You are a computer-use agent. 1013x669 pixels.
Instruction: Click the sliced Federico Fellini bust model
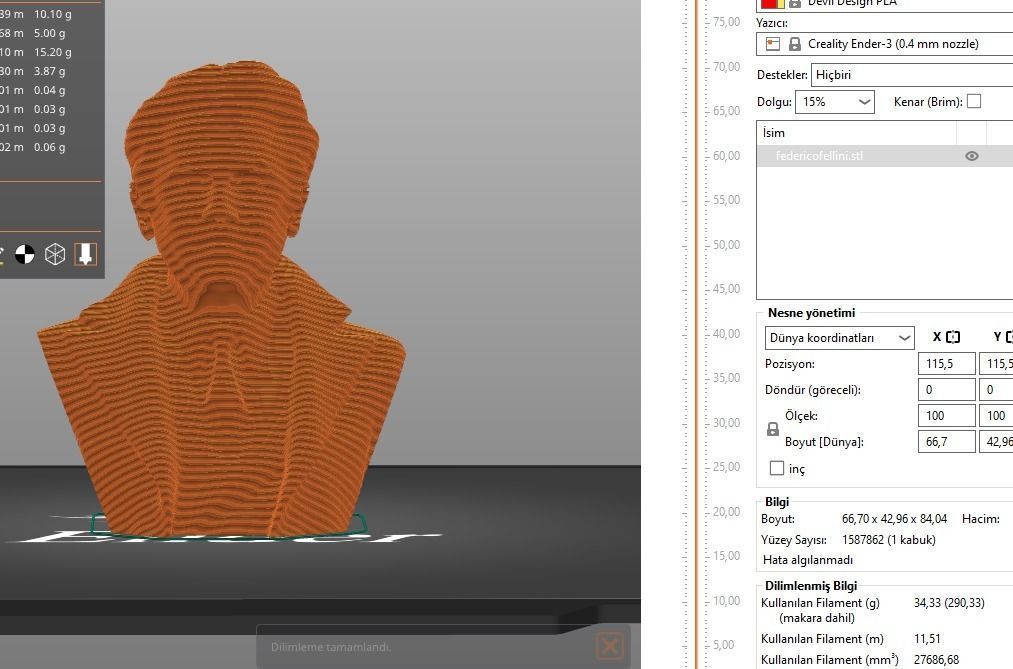coord(222,300)
